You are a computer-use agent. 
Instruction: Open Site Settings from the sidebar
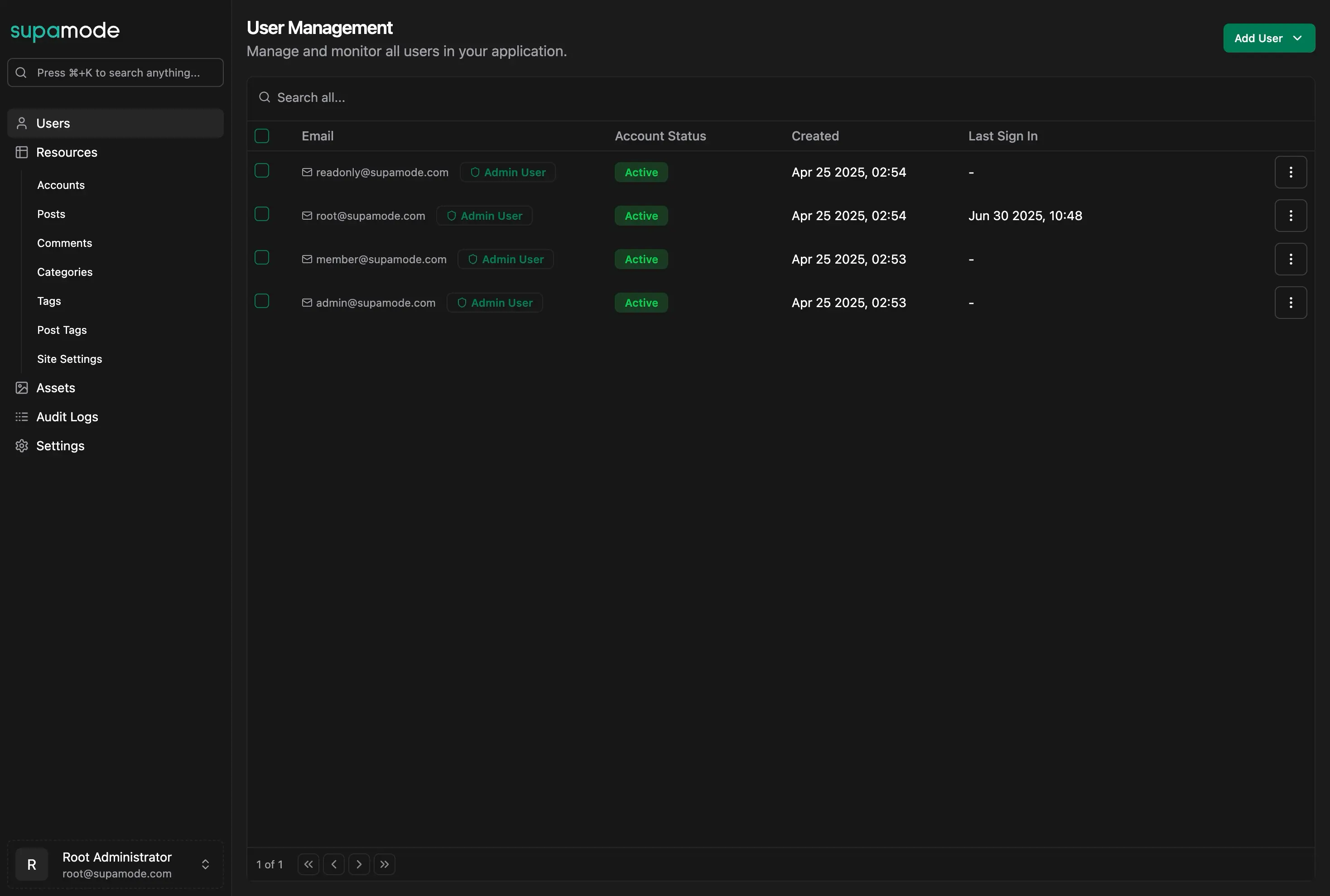pyautogui.click(x=70, y=359)
